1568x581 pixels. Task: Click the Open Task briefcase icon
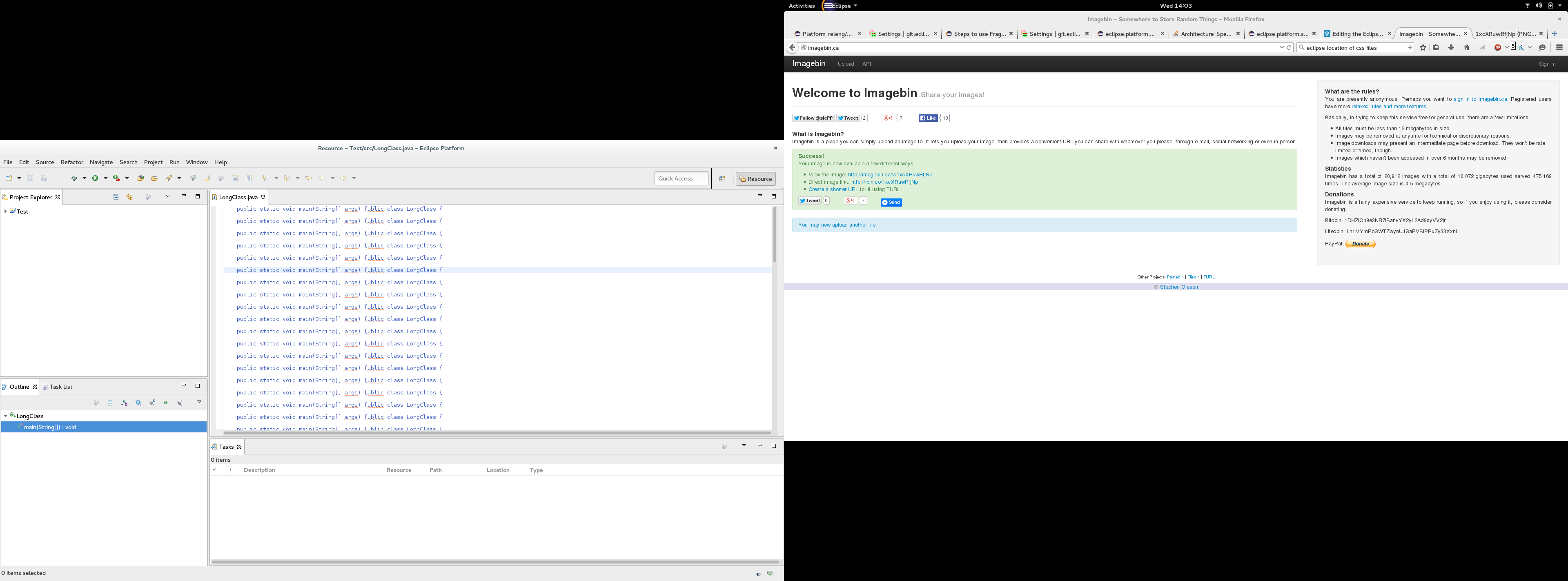155,178
